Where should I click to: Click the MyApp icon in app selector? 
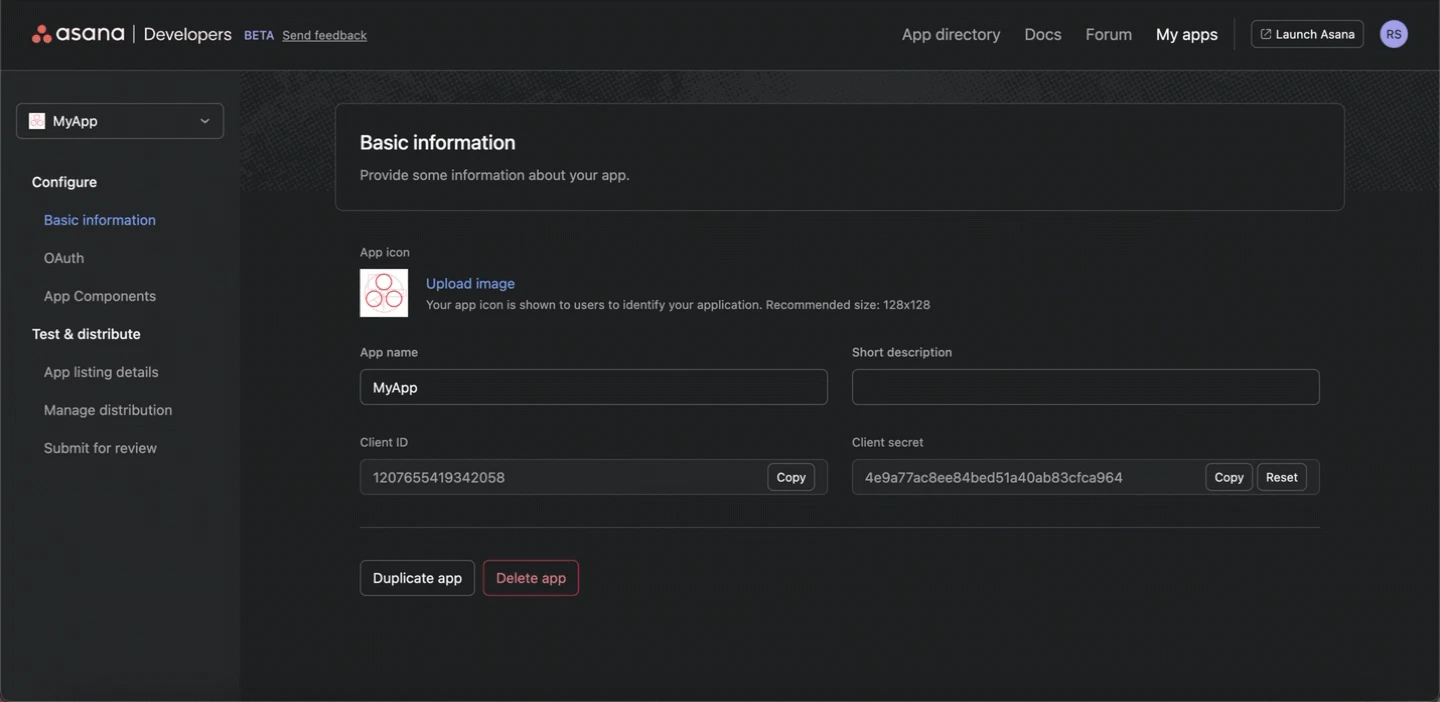[x=37, y=121]
